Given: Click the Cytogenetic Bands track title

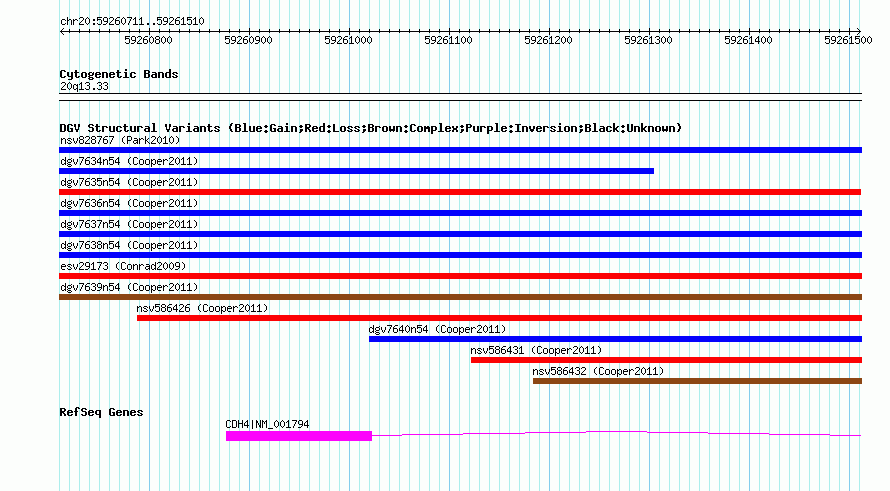Looking at the screenshot, I should coord(119,74).
